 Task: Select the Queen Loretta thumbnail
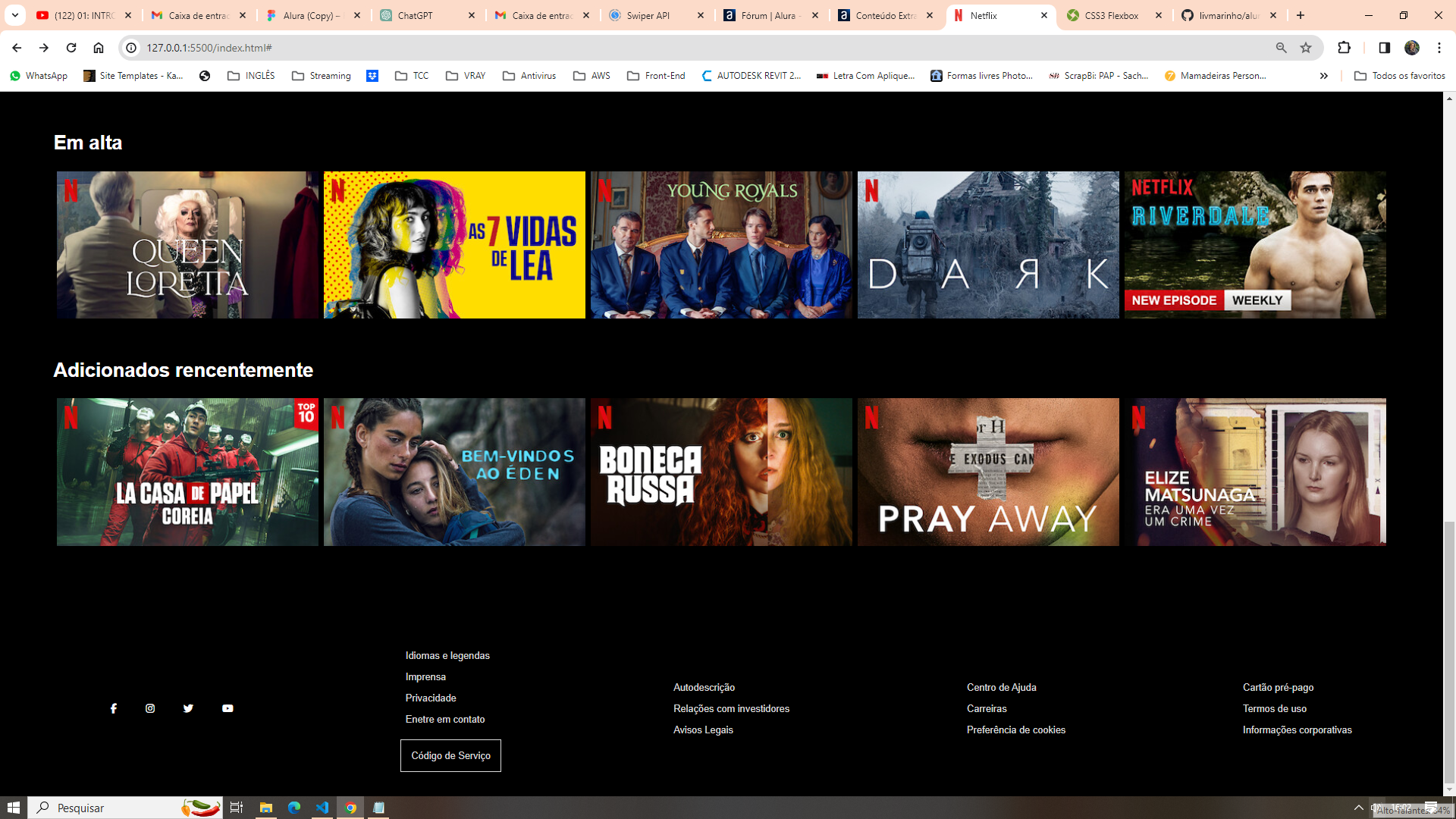pyautogui.click(x=187, y=245)
